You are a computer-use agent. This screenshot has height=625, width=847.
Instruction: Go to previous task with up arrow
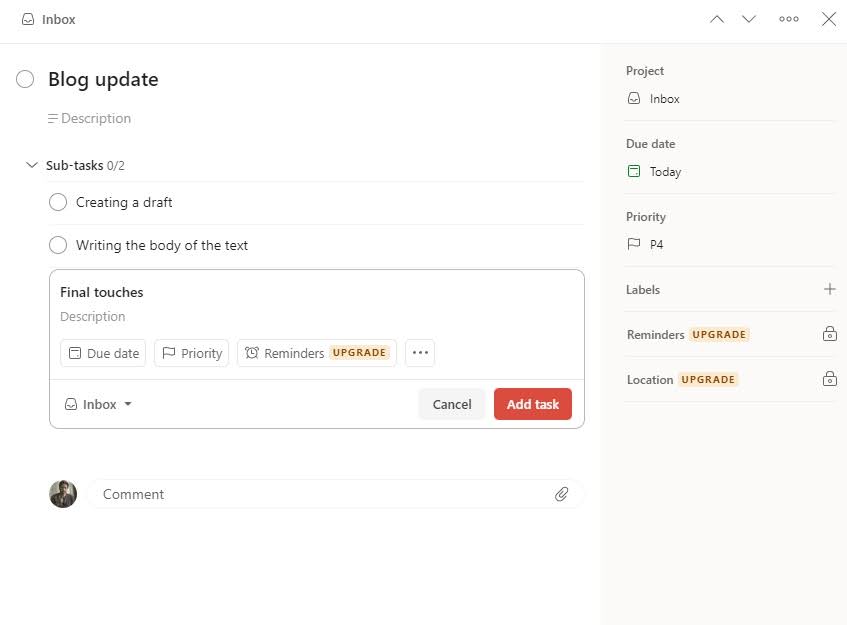(x=717, y=19)
